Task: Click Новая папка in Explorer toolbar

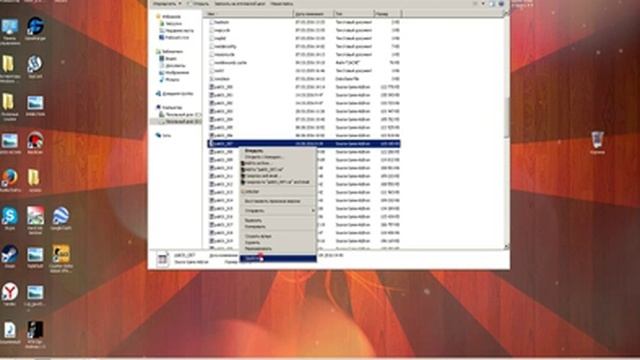Action: click(281, 4)
